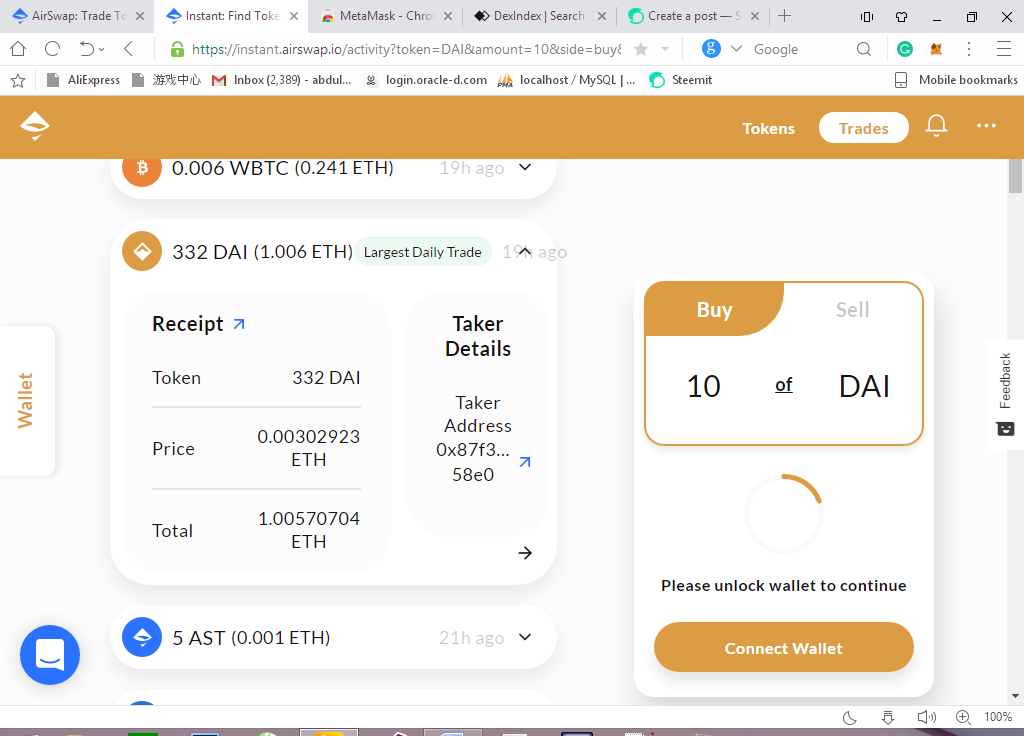Viewport: 1024px width, 736px height.
Task: Open the Wallet side panel
Action: click(x=26, y=400)
